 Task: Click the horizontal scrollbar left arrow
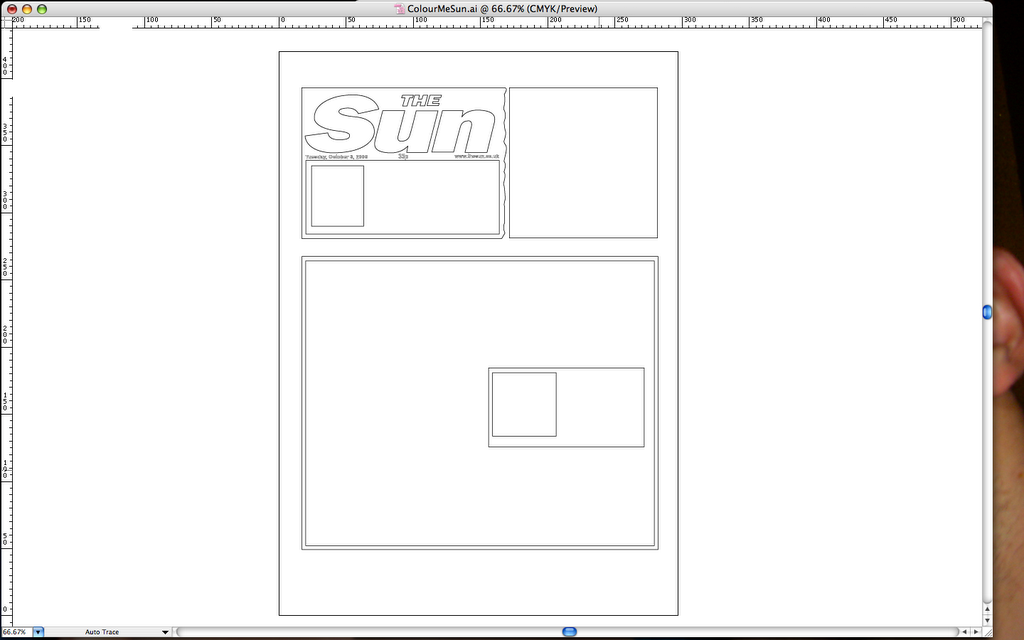[964, 632]
